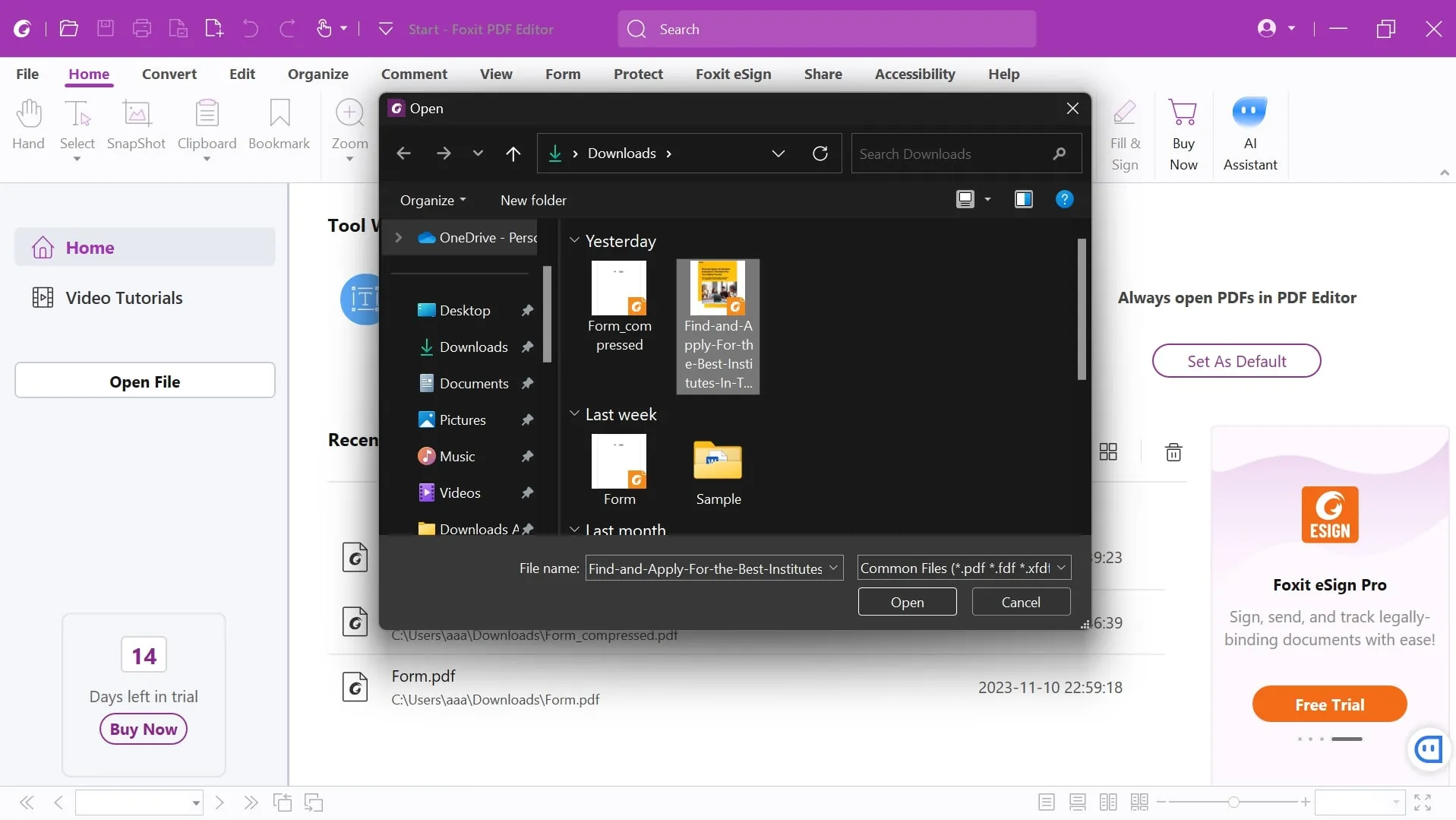The width and height of the screenshot is (1456, 820).
Task: Click the trash delete icon near thumbnails
Action: (1173, 451)
